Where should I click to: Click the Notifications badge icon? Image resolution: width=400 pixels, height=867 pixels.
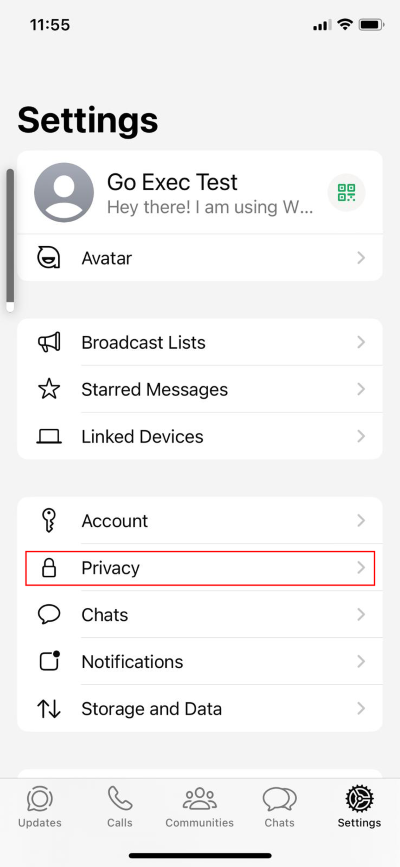tap(49, 661)
